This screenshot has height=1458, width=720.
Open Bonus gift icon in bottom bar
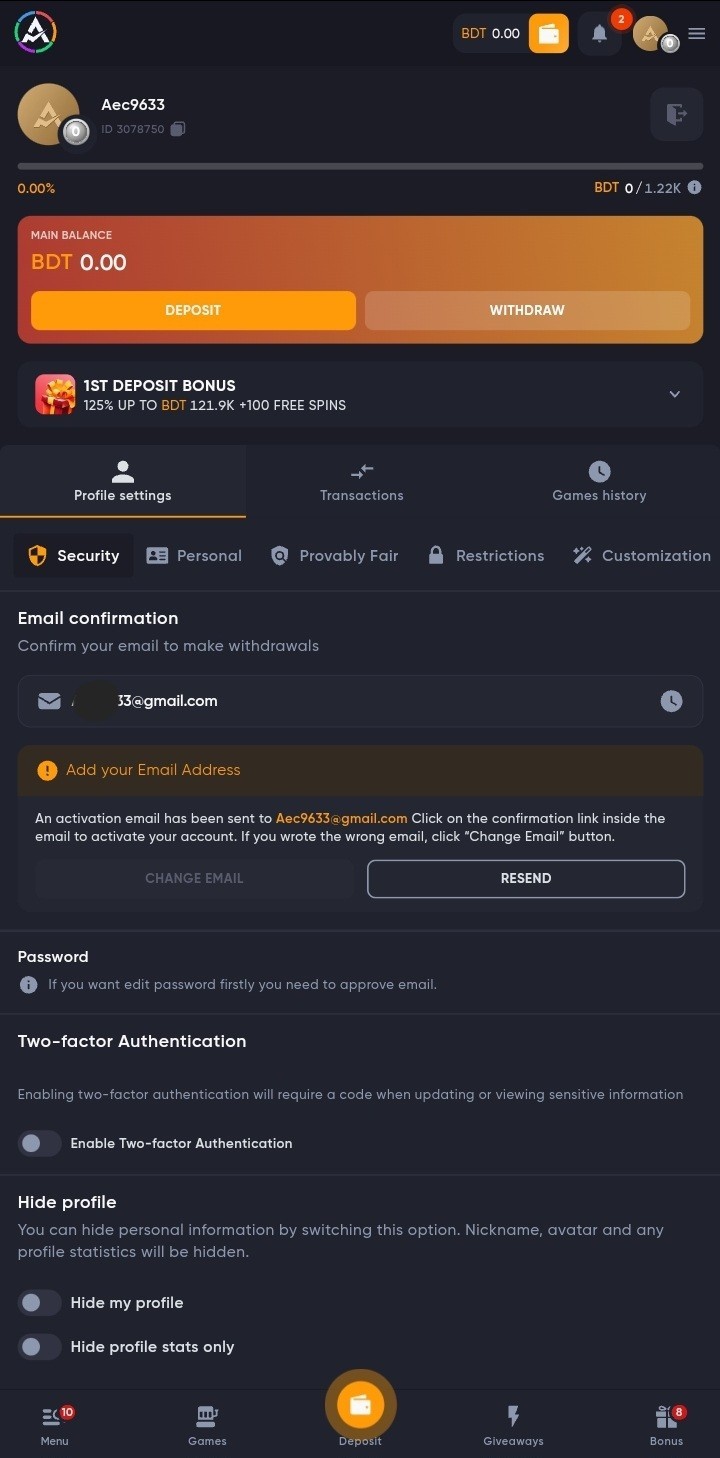(666, 1425)
